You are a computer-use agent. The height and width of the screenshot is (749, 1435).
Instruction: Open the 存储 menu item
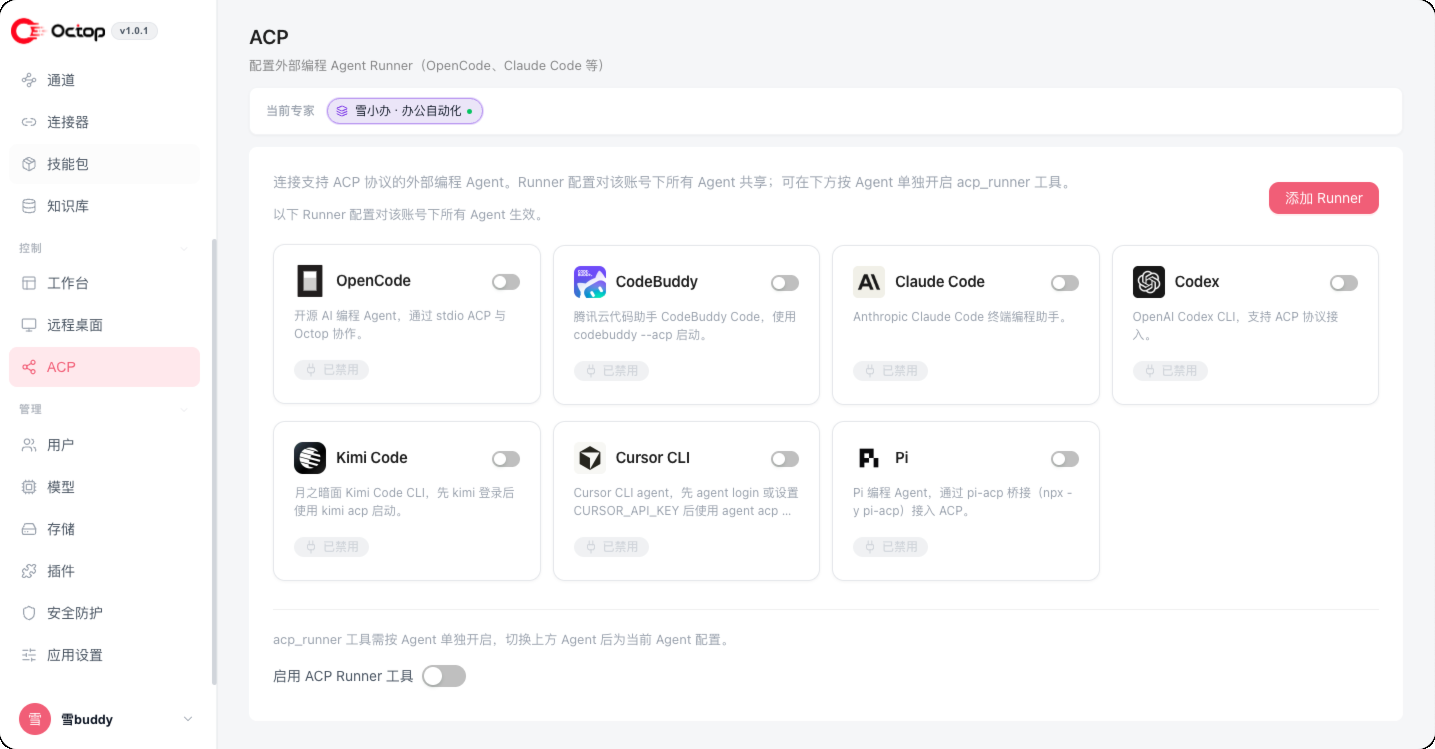[105, 529]
